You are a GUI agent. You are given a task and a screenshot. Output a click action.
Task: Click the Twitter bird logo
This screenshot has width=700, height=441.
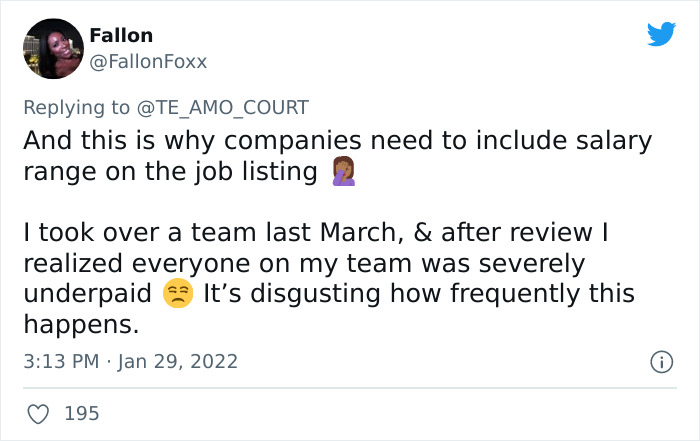point(661,34)
